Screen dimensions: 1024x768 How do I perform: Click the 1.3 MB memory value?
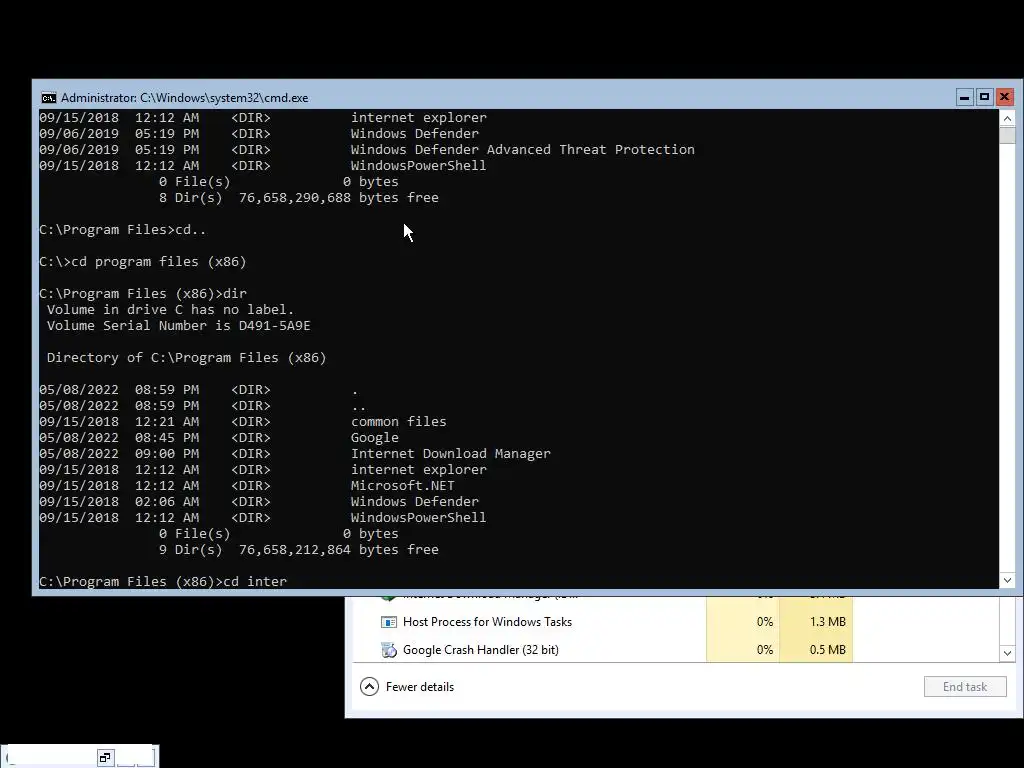tap(827, 622)
